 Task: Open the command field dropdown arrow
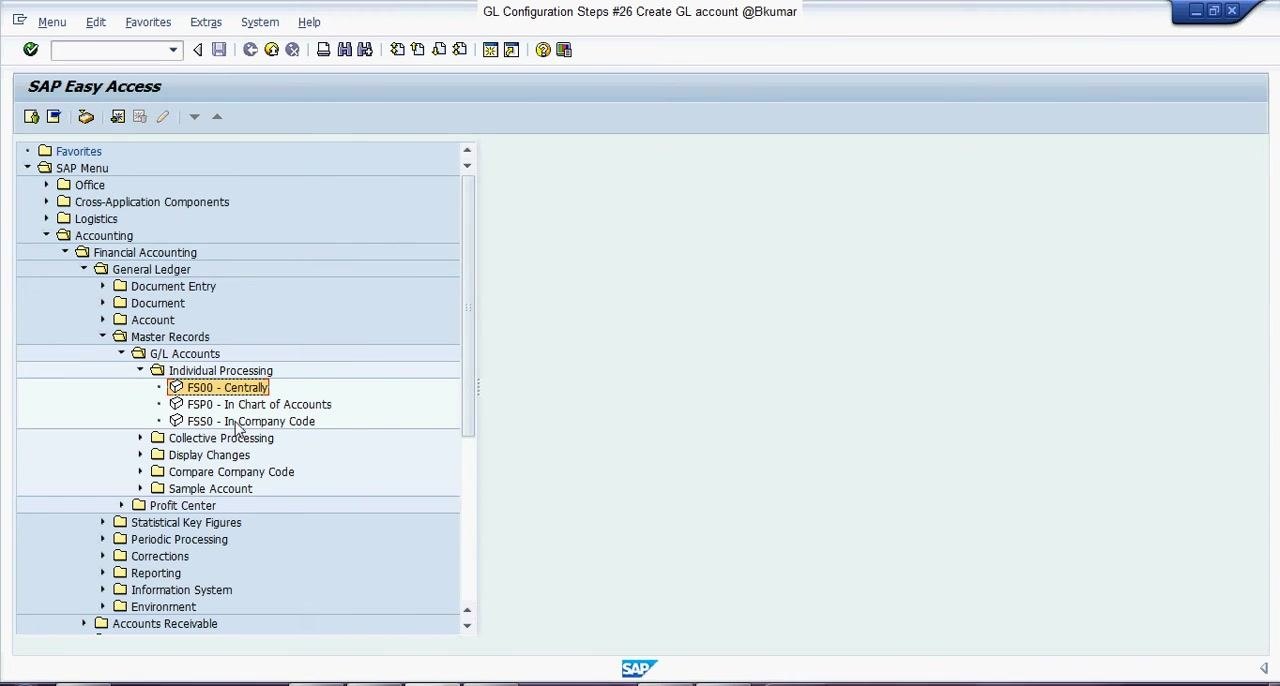(x=173, y=50)
